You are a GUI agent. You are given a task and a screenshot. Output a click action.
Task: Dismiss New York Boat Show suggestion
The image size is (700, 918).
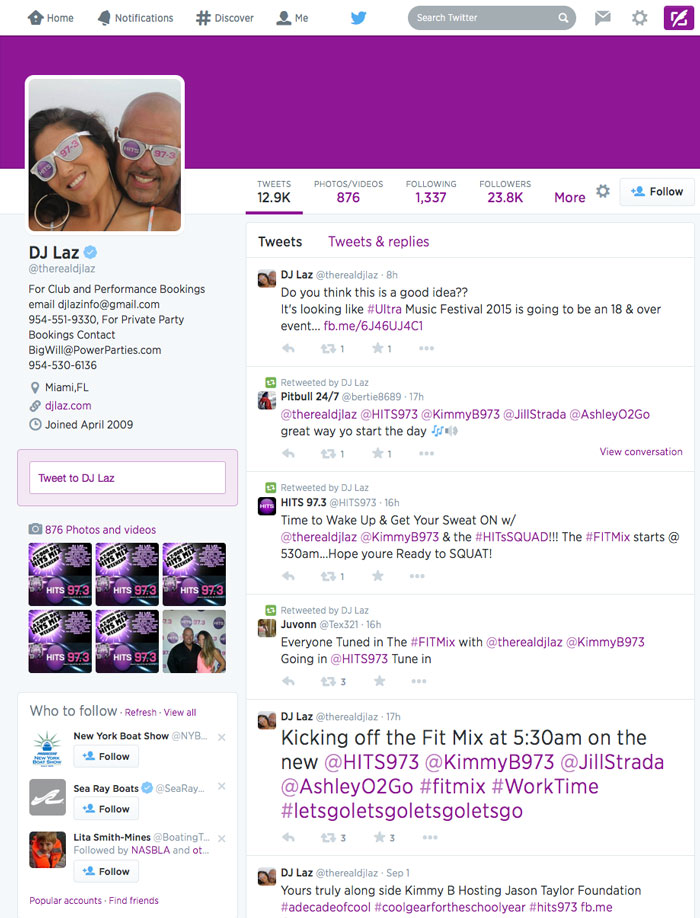pyautogui.click(x=222, y=737)
